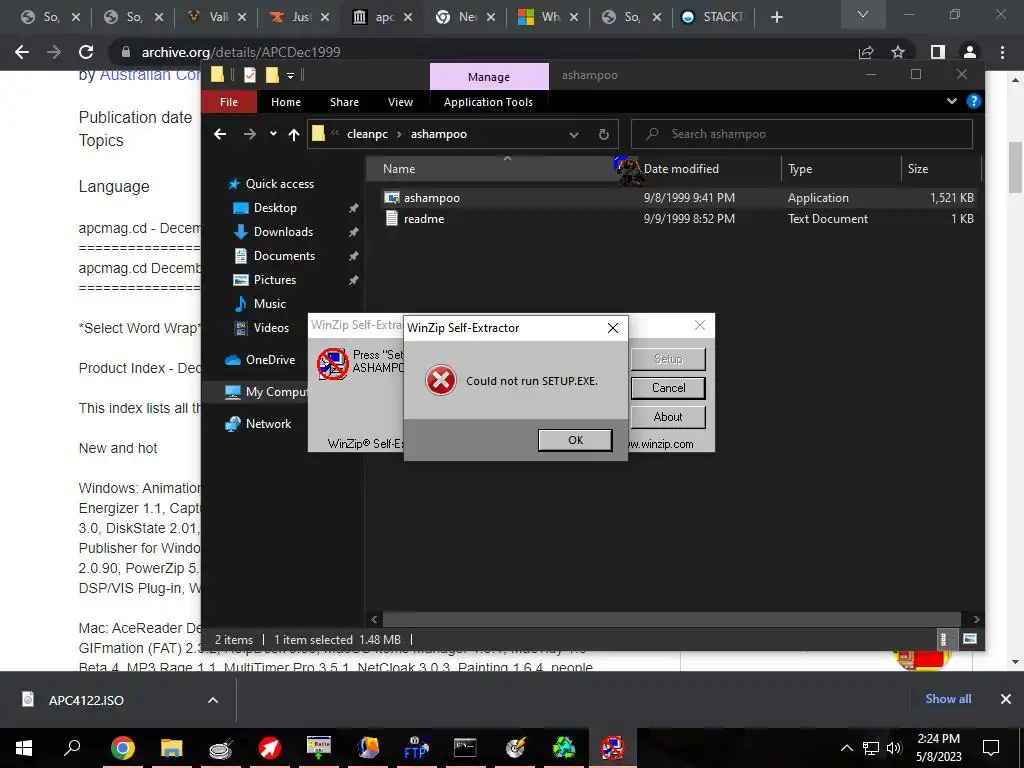Viewport: 1024px width, 768px height.
Task: Go forward in File Explorer
Action: click(249, 134)
